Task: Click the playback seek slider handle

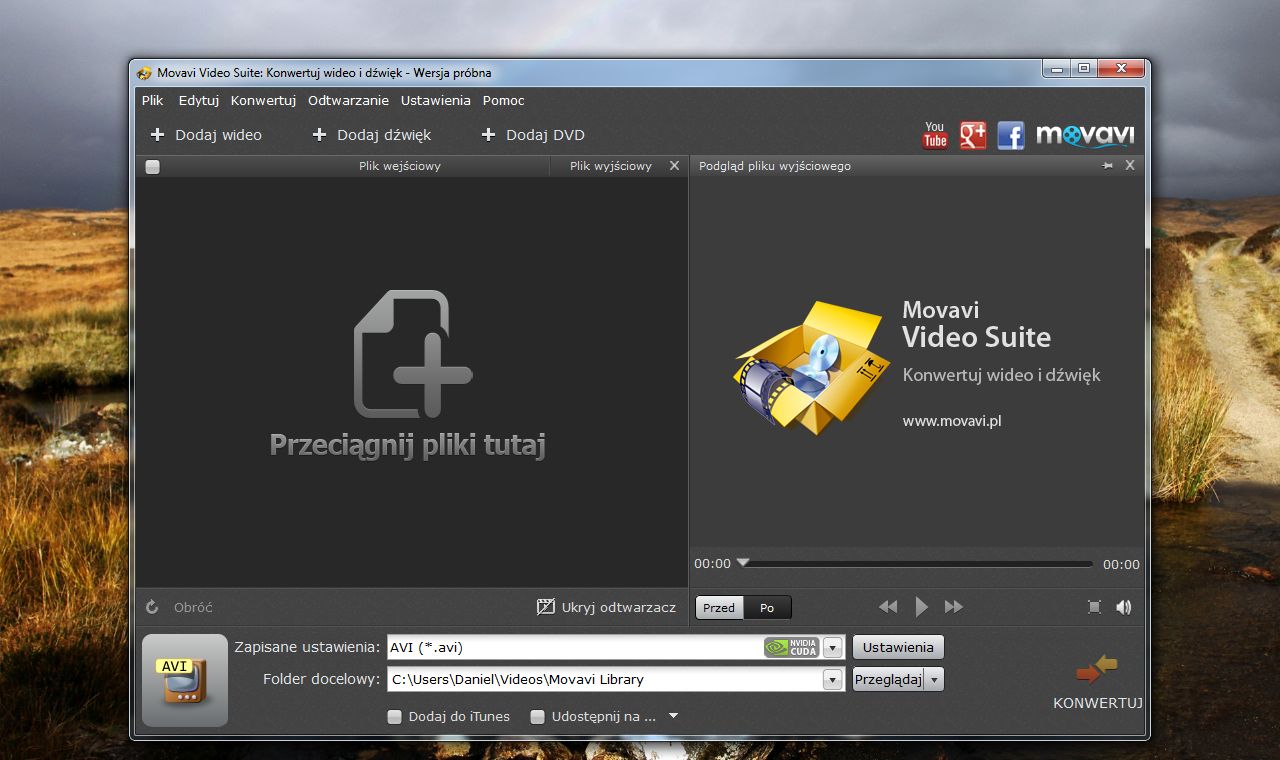Action: (743, 562)
